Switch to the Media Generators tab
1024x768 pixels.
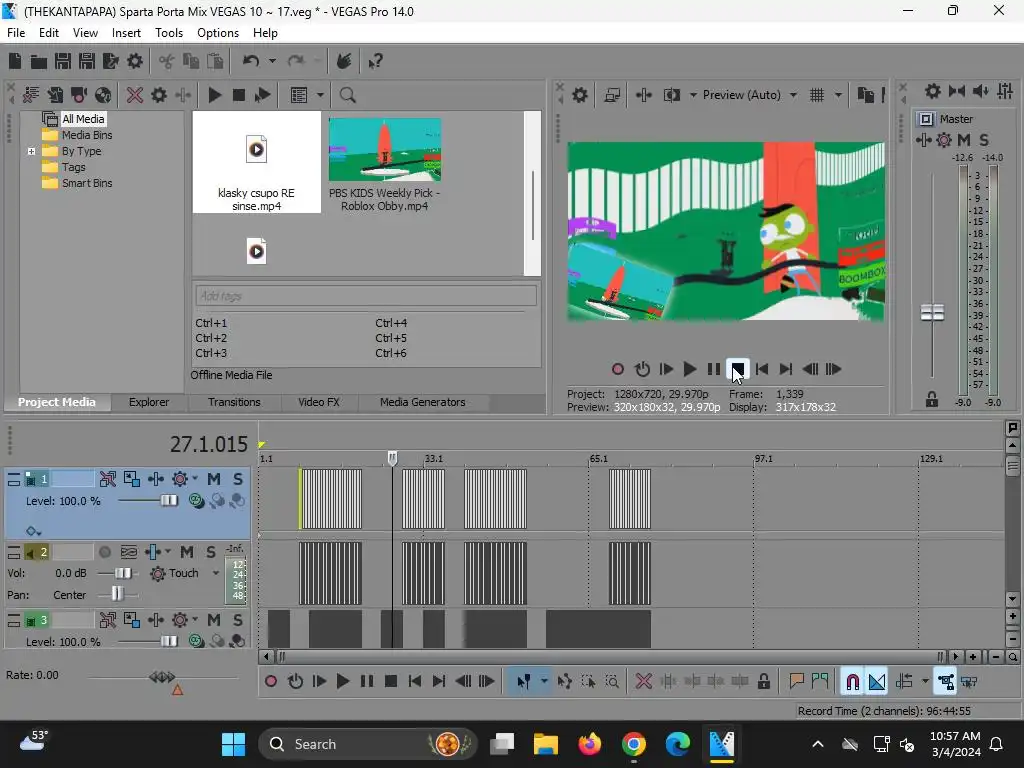point(423,402)
